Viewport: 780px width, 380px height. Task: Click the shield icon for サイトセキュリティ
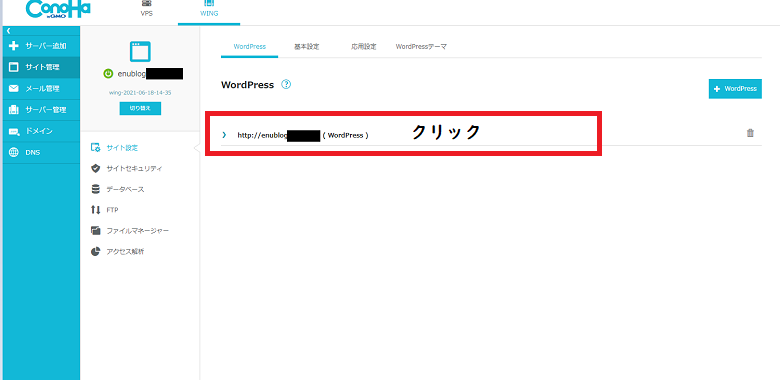[96, 169]
